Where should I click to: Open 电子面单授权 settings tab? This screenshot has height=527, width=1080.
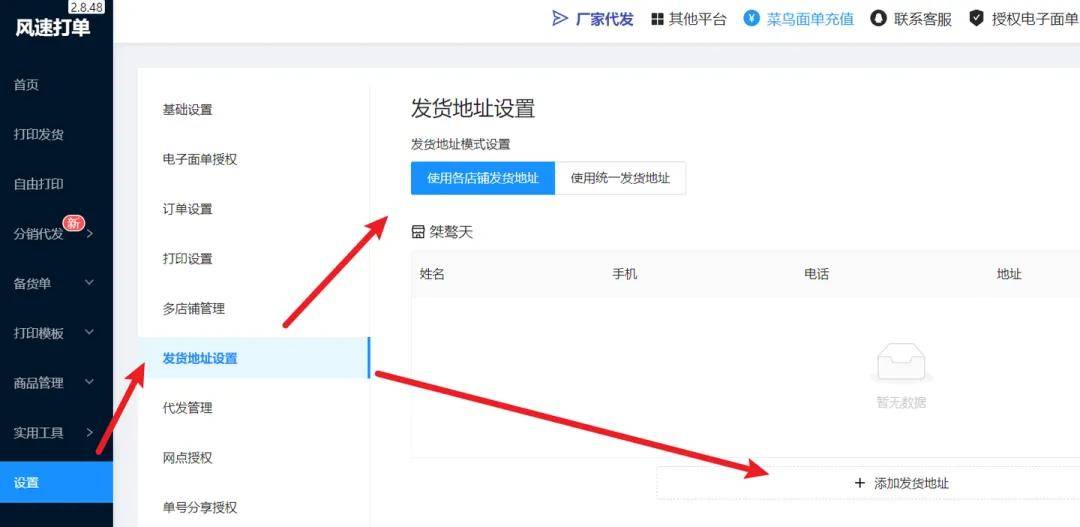[200, 159]
